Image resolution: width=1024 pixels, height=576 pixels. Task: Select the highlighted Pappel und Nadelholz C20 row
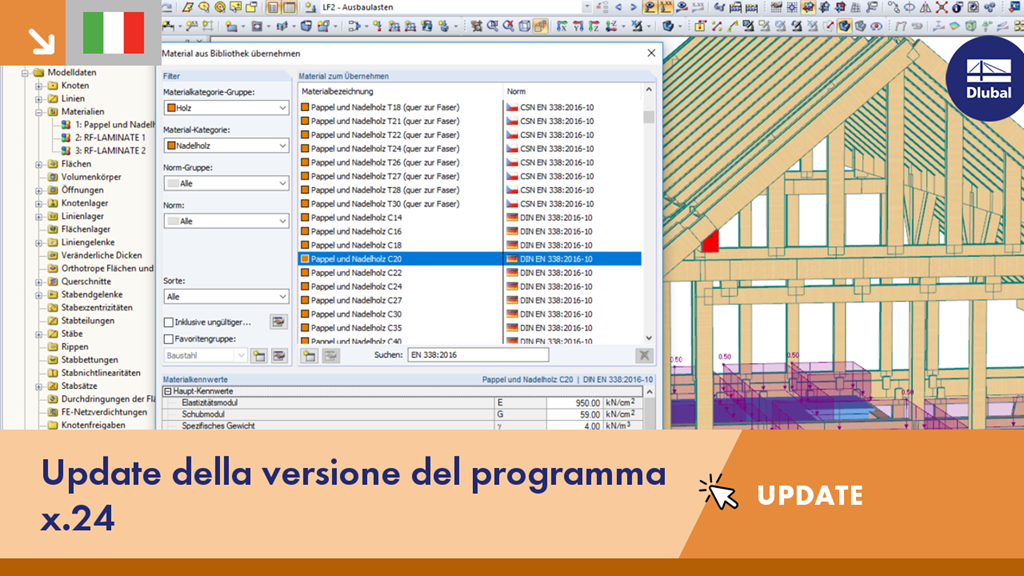click(x=470, y=259)
